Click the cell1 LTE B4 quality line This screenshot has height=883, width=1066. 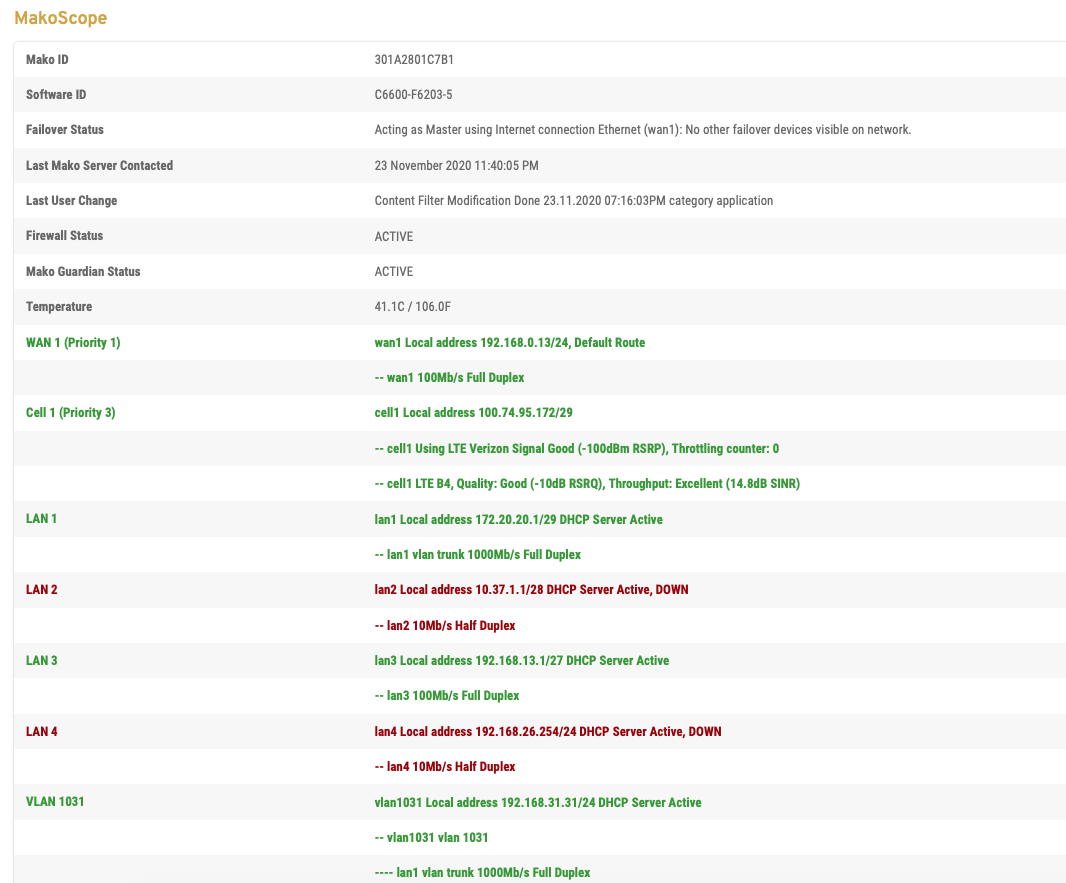(586, 484)
